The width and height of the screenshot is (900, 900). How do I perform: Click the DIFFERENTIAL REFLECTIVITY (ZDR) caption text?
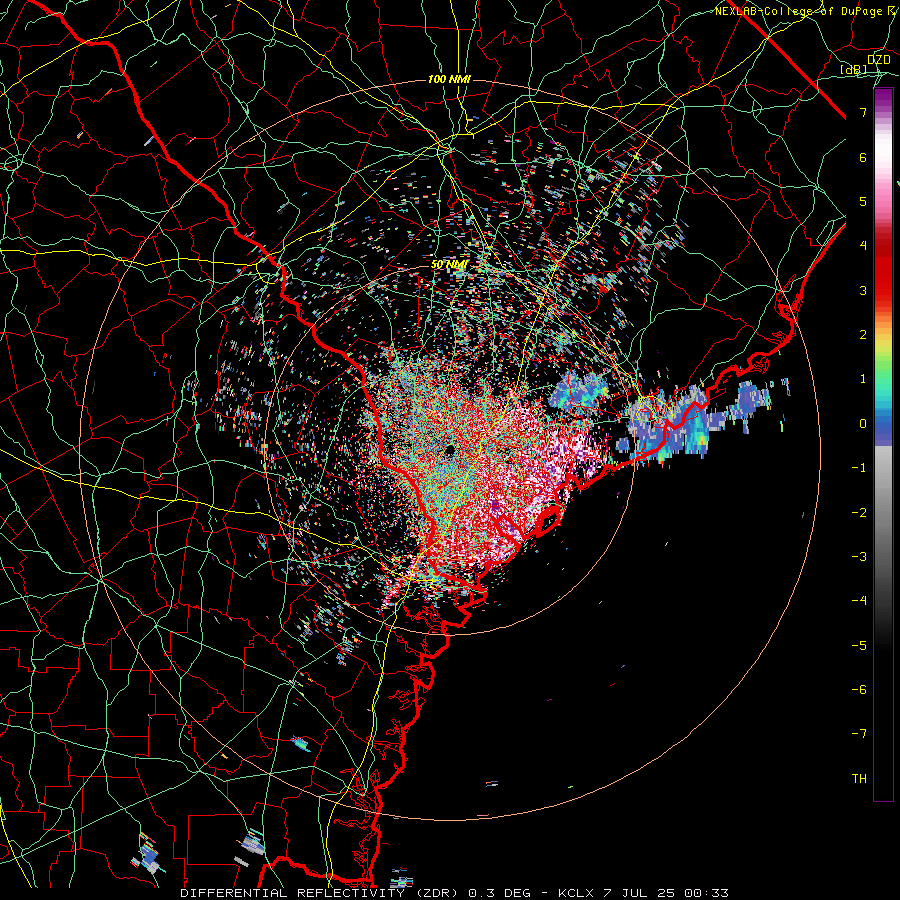319,893
